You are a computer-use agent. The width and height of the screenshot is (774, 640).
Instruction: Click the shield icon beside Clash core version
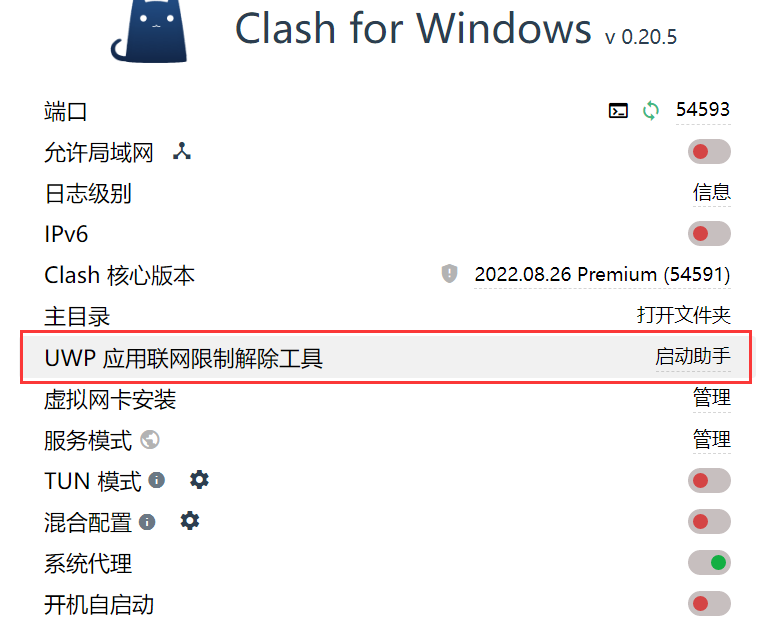[449, 273]
